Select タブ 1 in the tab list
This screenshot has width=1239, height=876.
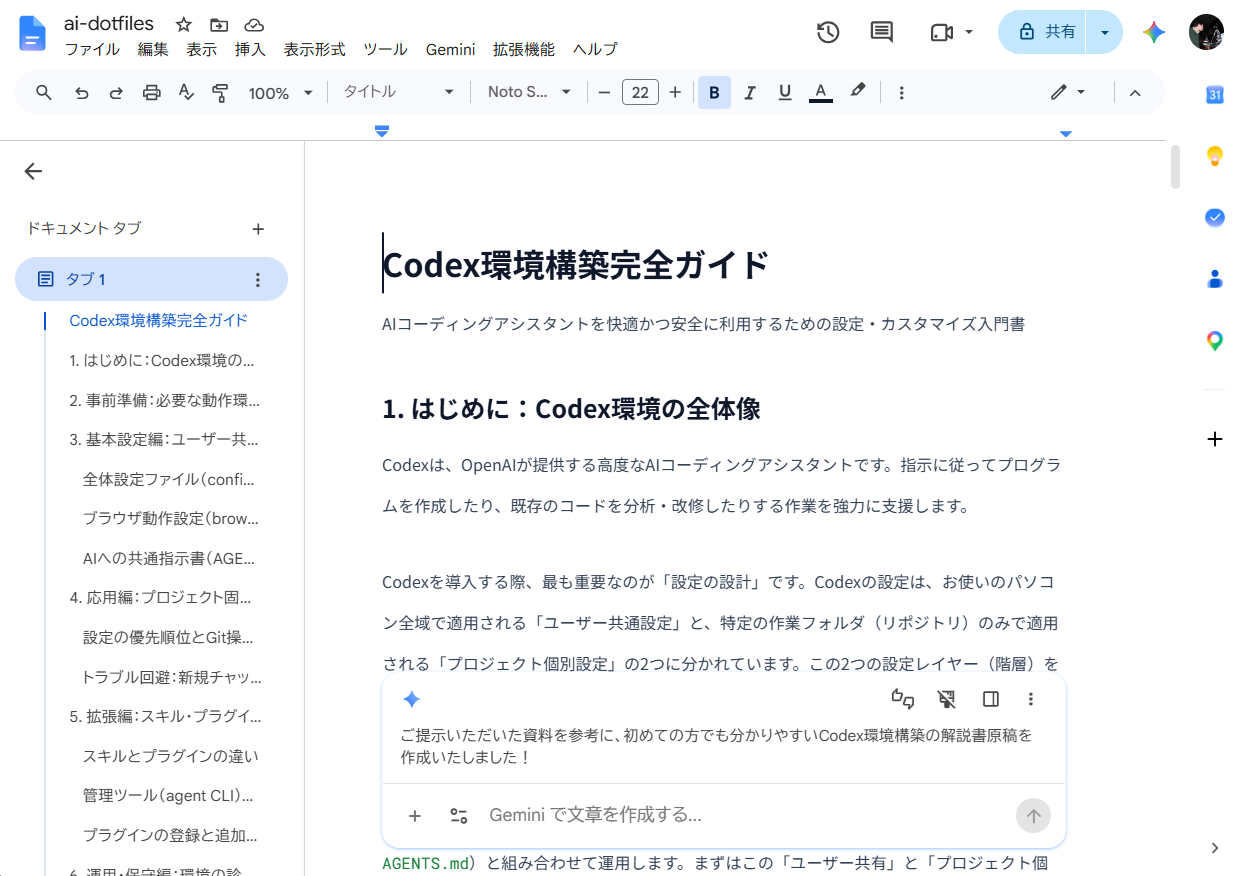coord(151,279)
